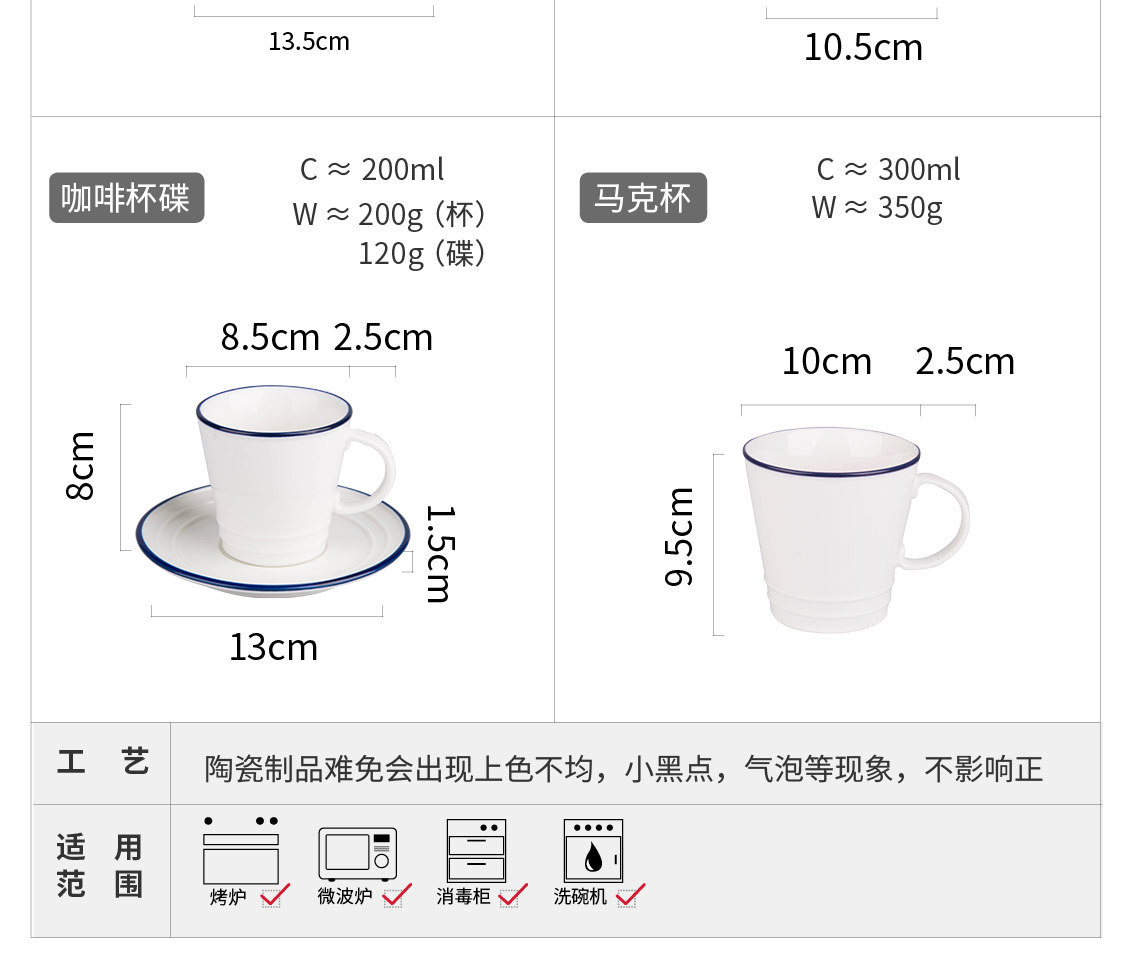Select the 马克杯 gray label

[643, 197]
